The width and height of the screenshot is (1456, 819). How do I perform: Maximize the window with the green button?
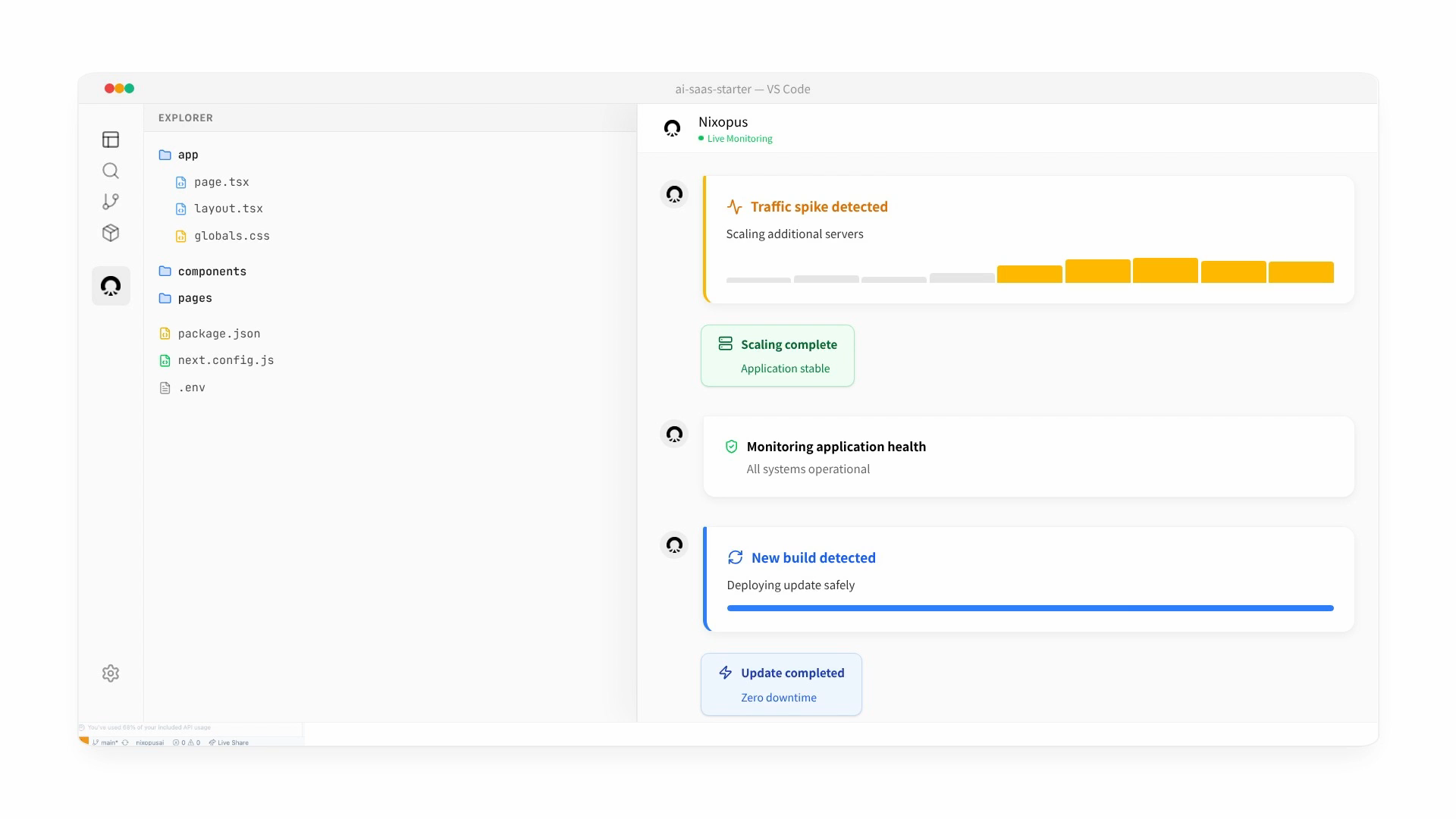pos(130,89)
